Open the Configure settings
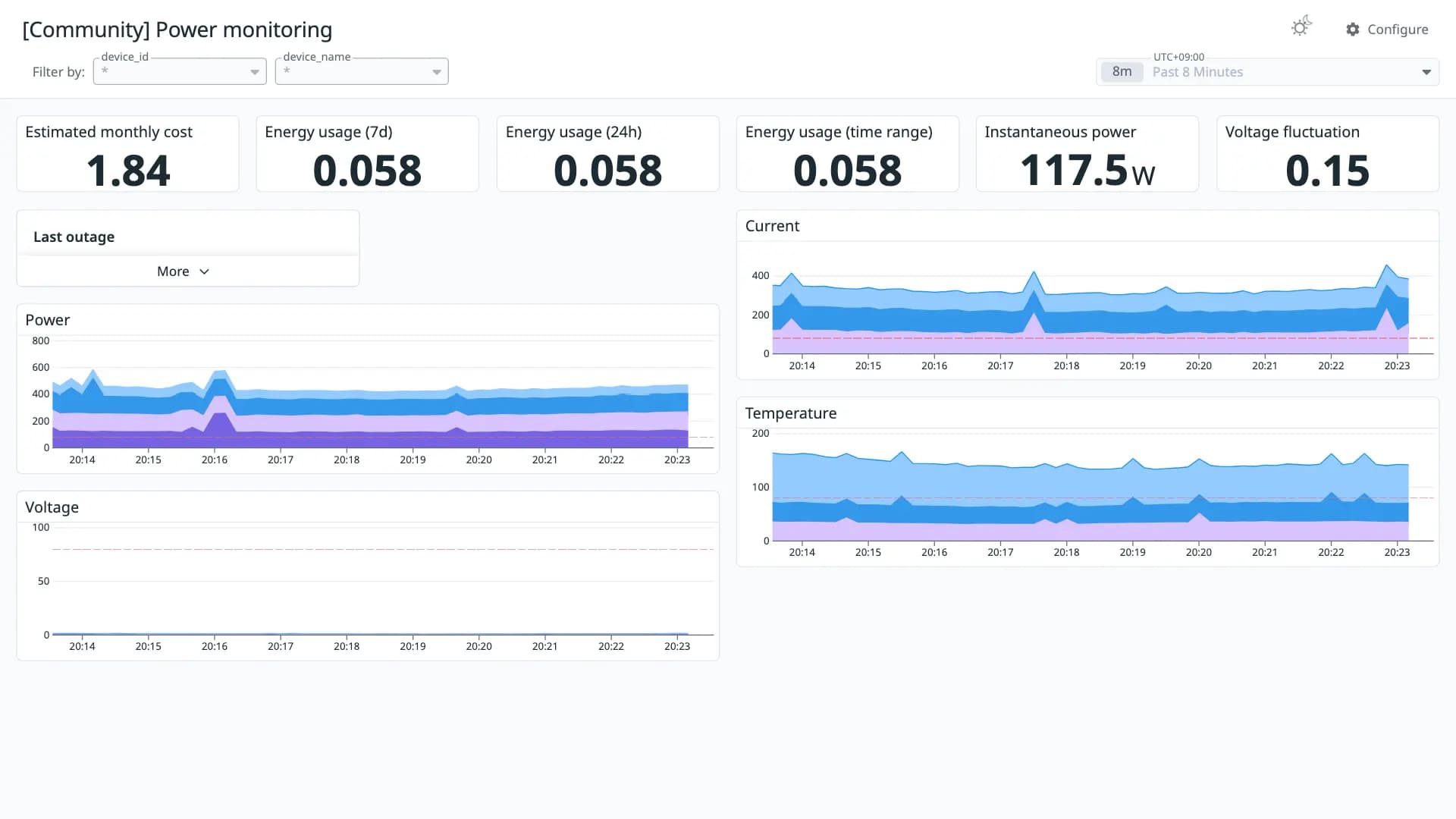The image size is (1456, 819). tap(1387, 30)
